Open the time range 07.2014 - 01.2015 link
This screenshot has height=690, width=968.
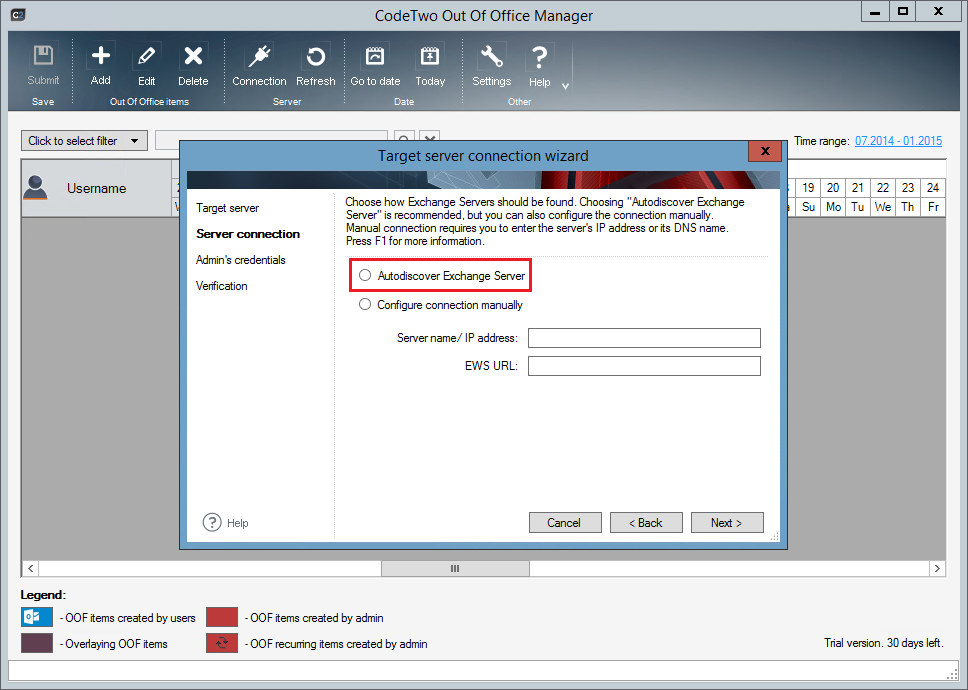898,141
